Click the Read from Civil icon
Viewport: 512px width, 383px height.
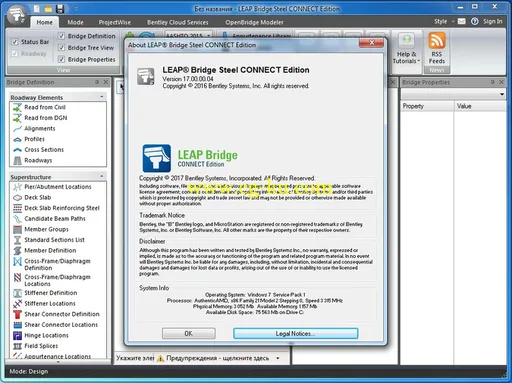17,107
